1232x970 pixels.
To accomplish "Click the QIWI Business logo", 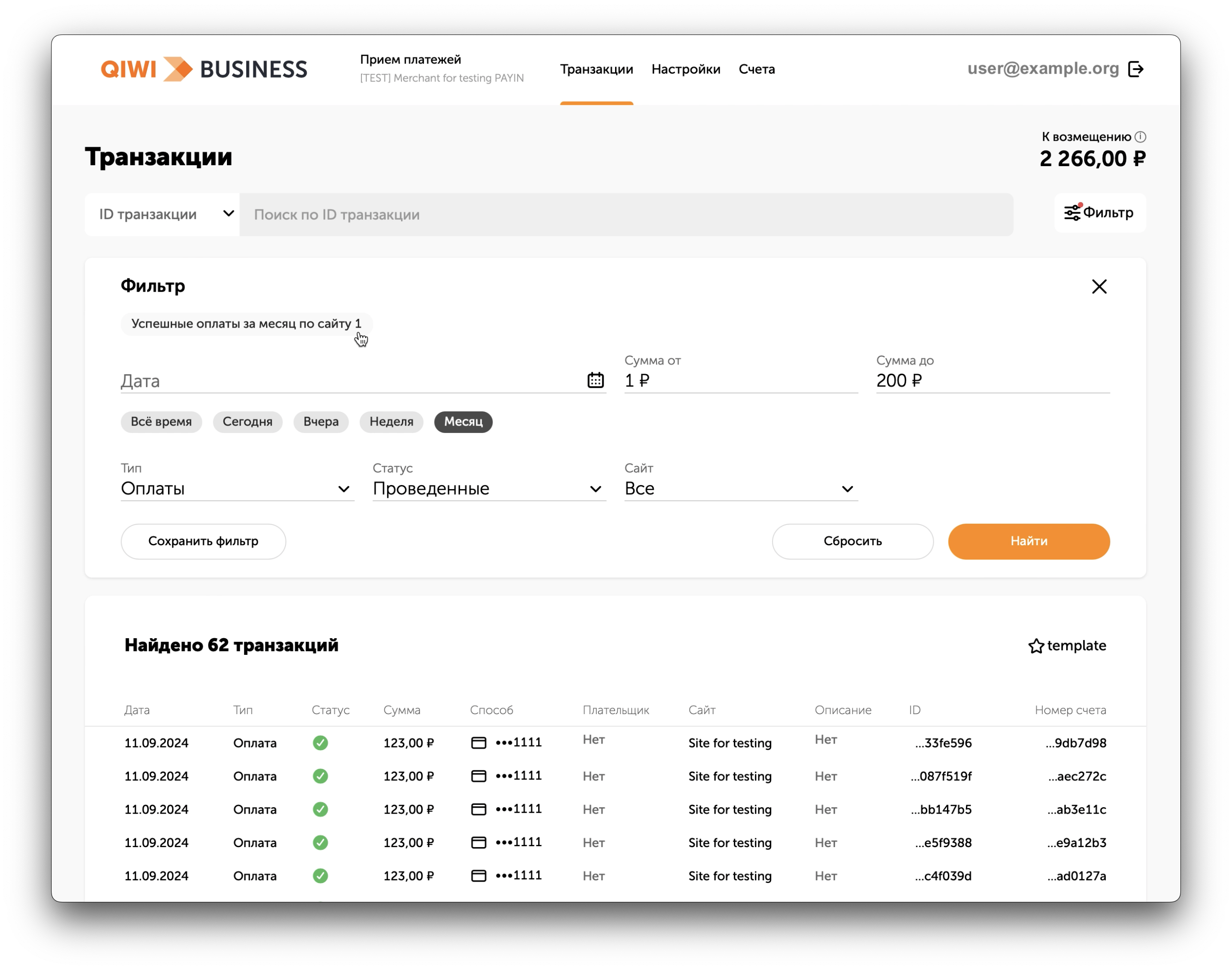I will coord(203,69).
